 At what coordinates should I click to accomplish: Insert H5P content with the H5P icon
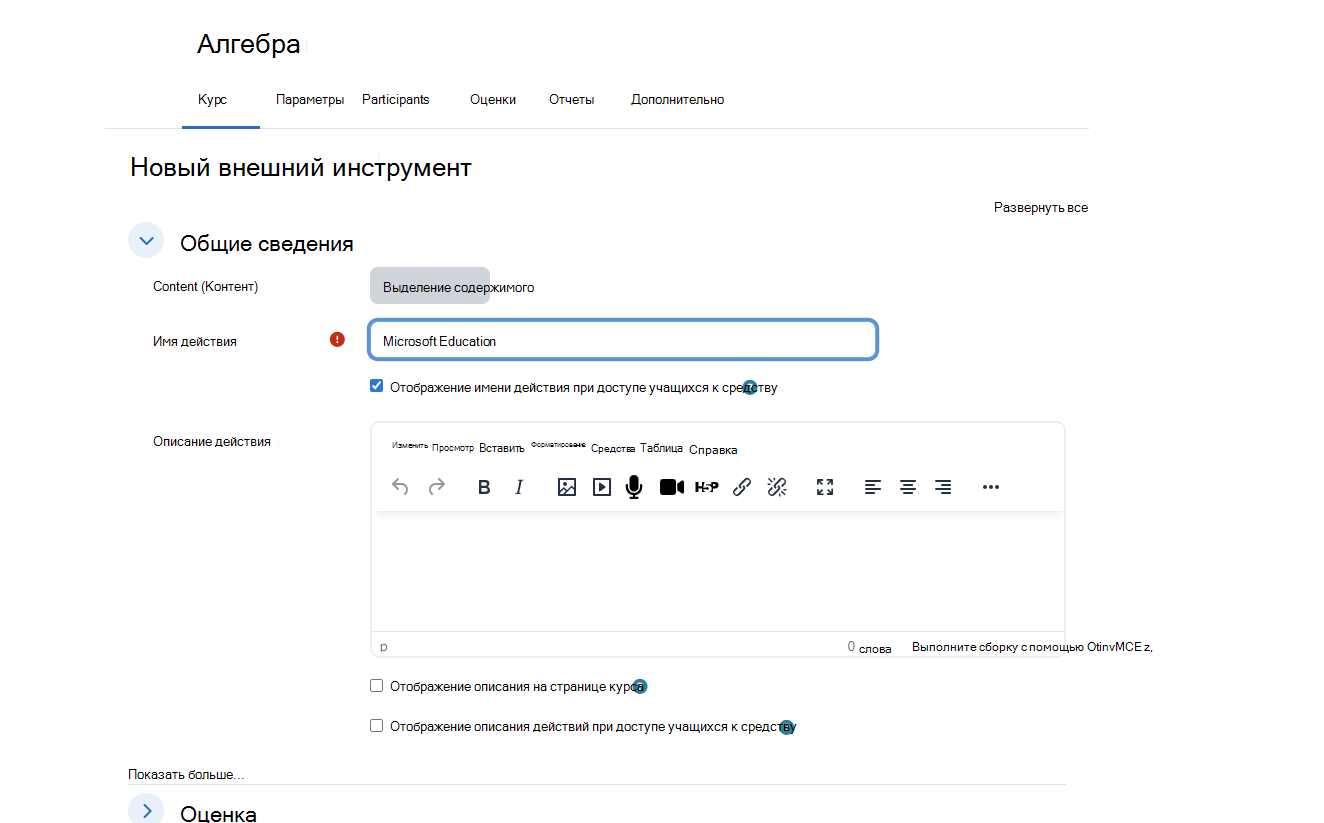pos(707,487)
